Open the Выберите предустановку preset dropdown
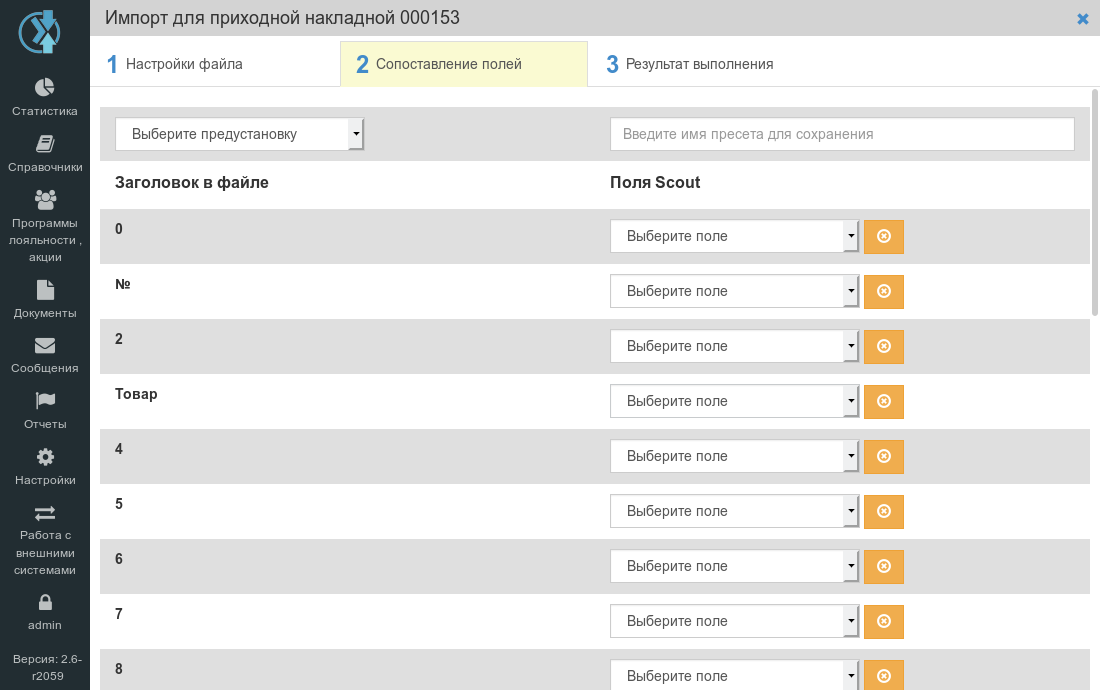The image size is (1100, 690). pos(239,134)
